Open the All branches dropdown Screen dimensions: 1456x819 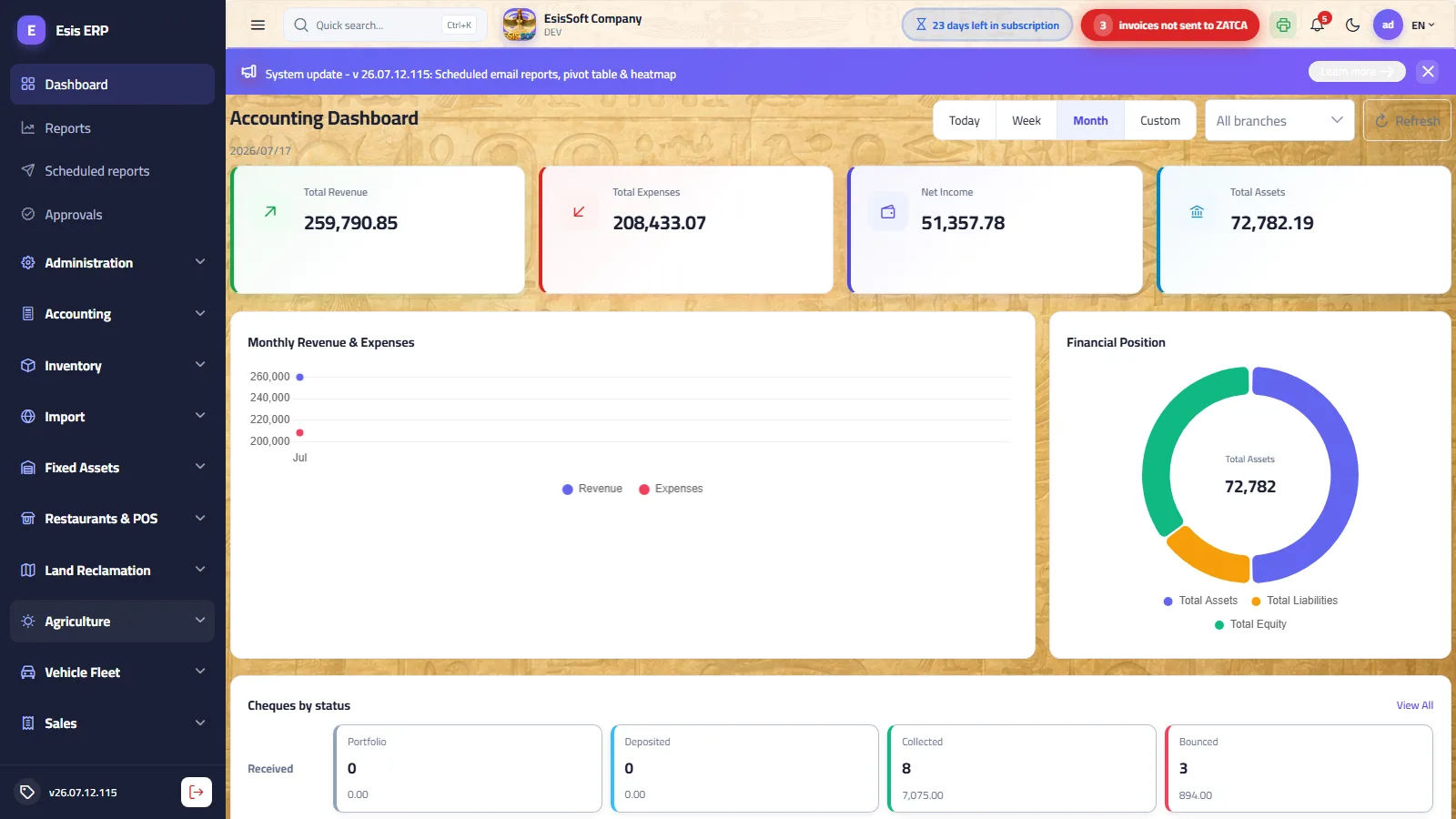(x=1279, y=121)
